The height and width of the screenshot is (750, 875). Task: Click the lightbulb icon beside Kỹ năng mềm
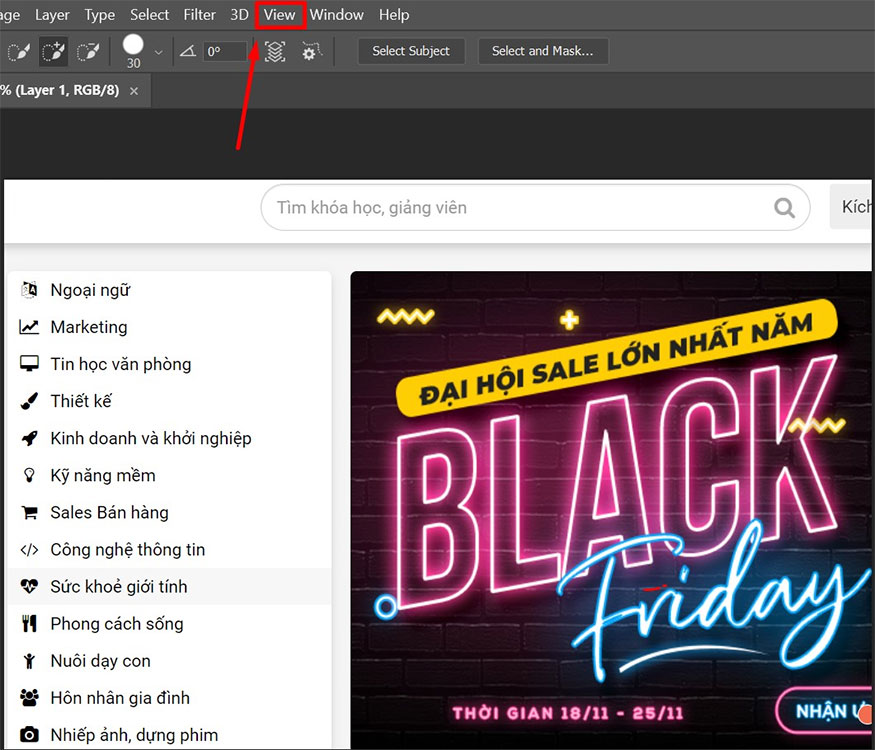point(29,475)
